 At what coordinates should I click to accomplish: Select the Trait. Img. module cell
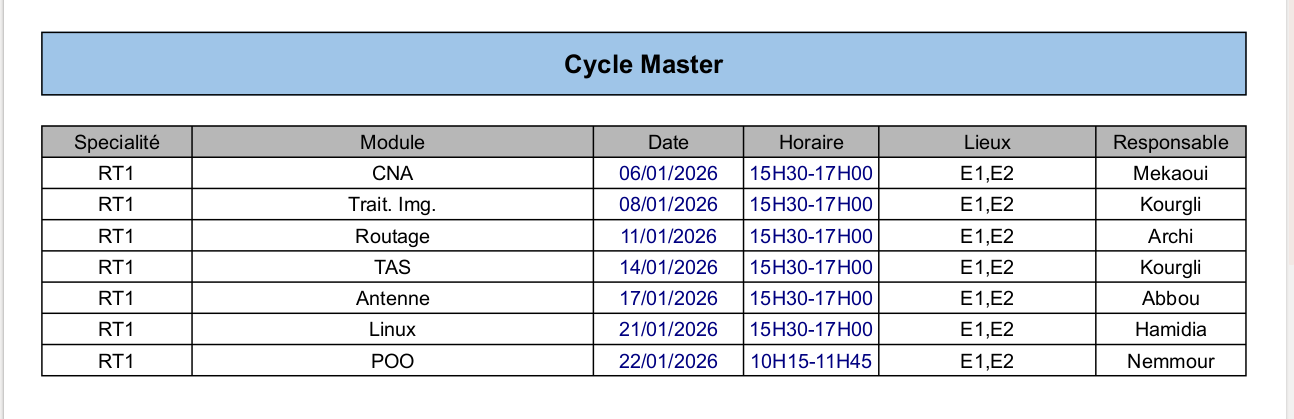point(392,205)
